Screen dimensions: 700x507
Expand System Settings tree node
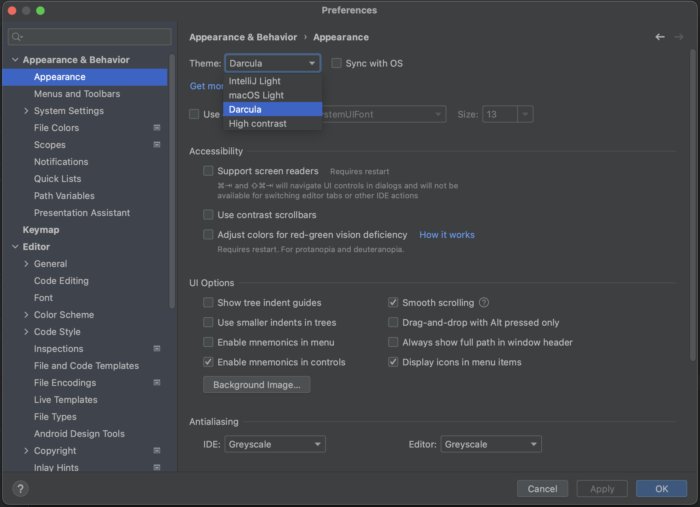coord(26,111)
